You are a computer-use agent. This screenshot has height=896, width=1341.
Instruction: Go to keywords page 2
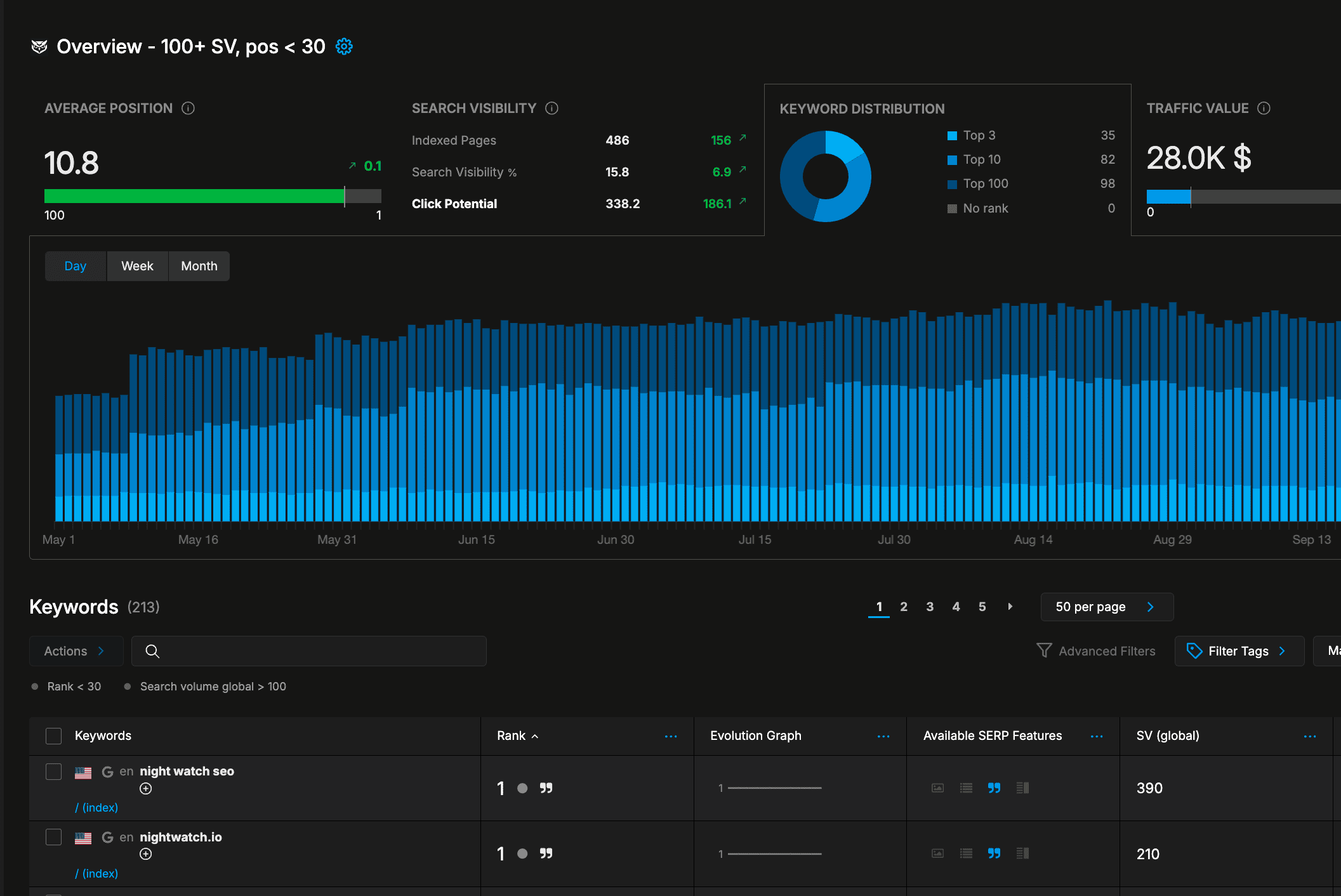pos(904,607)
